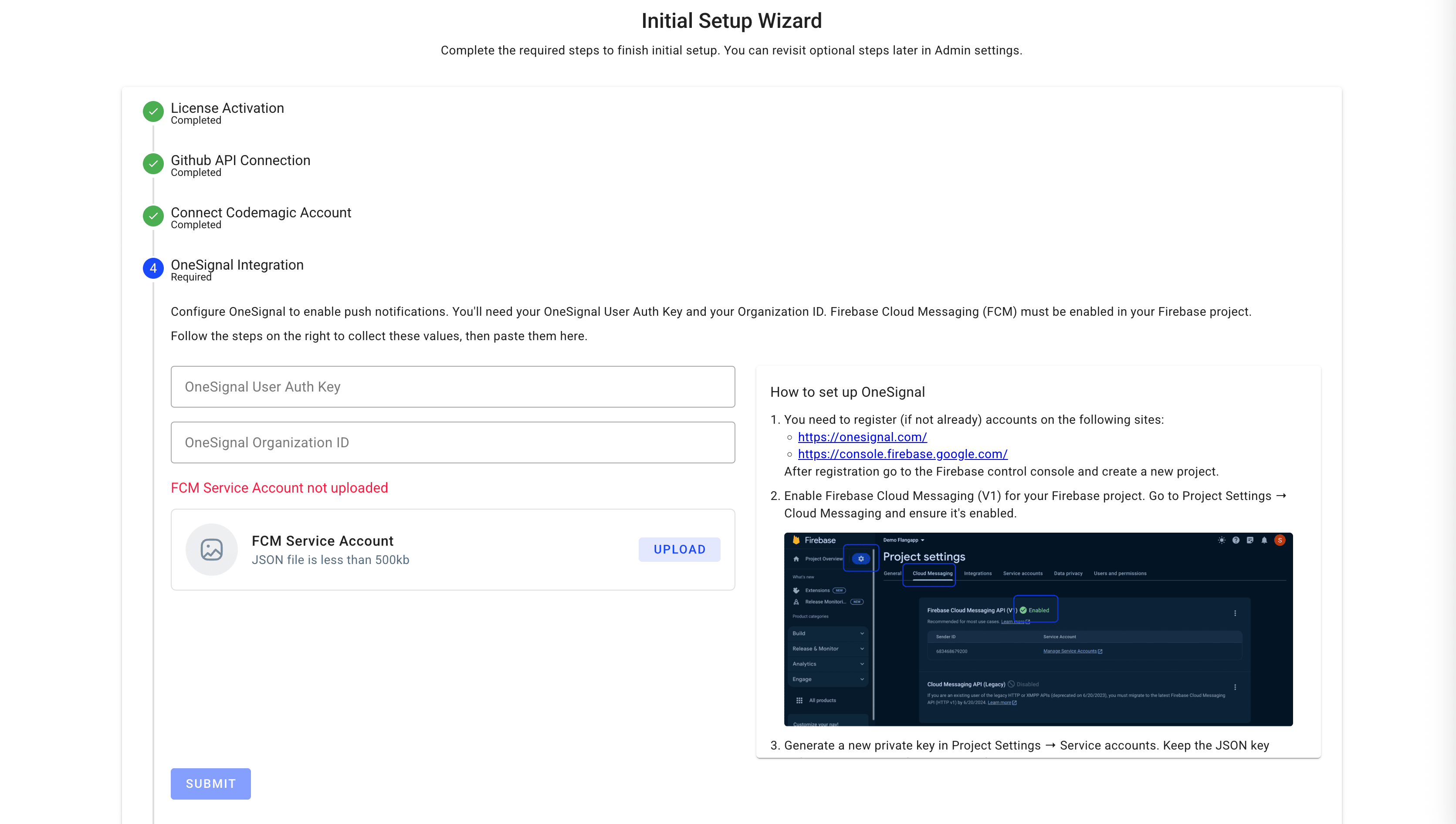Click the License Activation completed checkmark icon
The image size is (1456, 824).
(x=153, y=111)
